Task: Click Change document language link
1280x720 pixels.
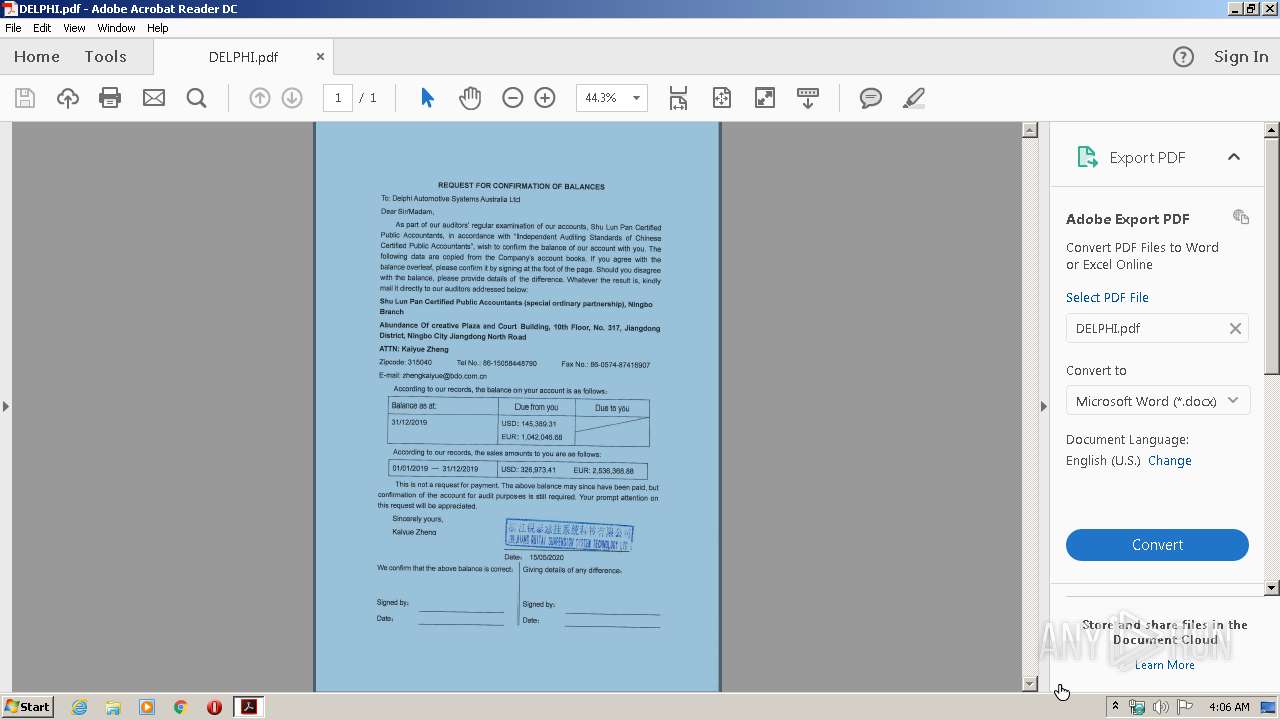Action: point(1169,461)
